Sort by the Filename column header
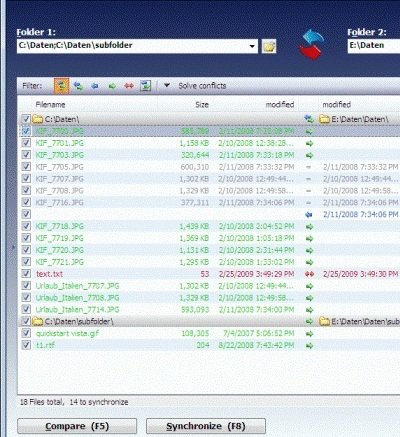The width and height of the screenshot is (400, 437). coord(50,105)
